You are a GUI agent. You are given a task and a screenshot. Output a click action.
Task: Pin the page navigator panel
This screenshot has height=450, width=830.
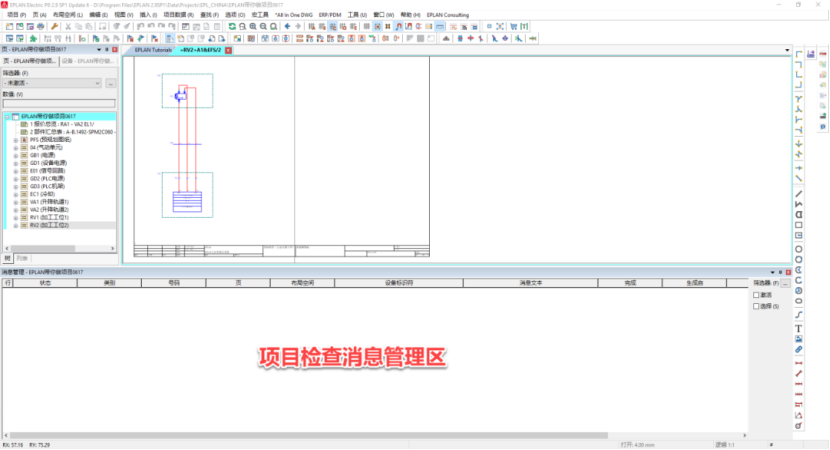point(107,49)
